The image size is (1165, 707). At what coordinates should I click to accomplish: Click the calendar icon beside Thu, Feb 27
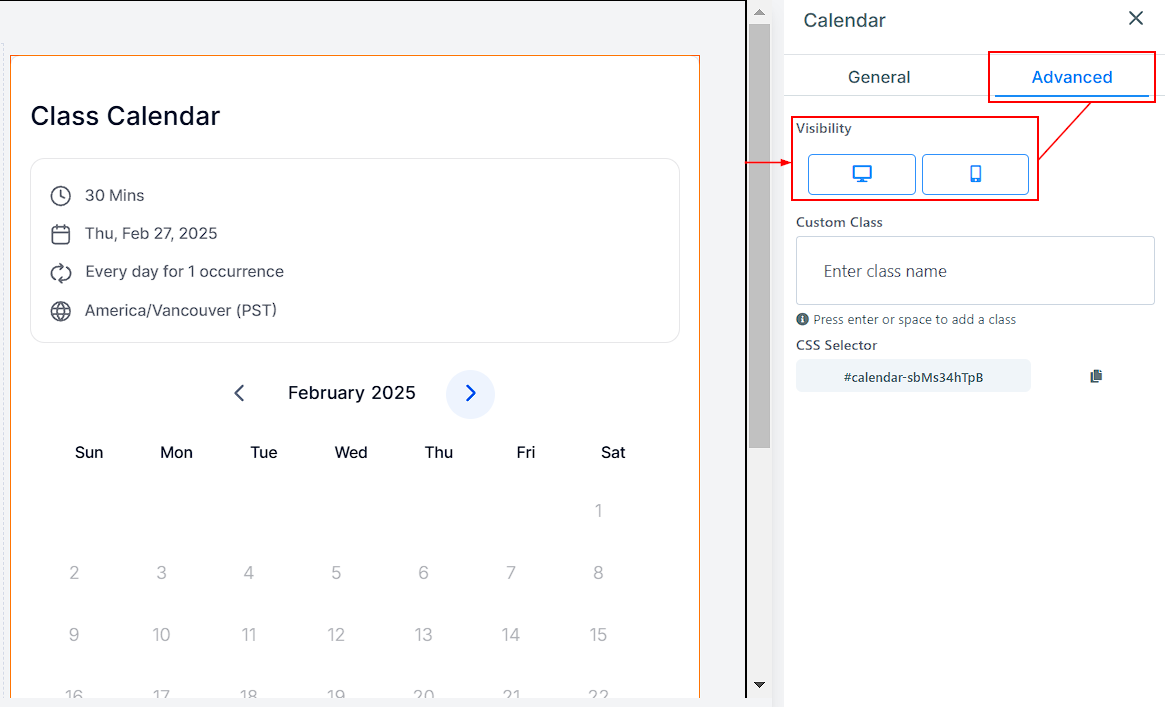point(61,234)
